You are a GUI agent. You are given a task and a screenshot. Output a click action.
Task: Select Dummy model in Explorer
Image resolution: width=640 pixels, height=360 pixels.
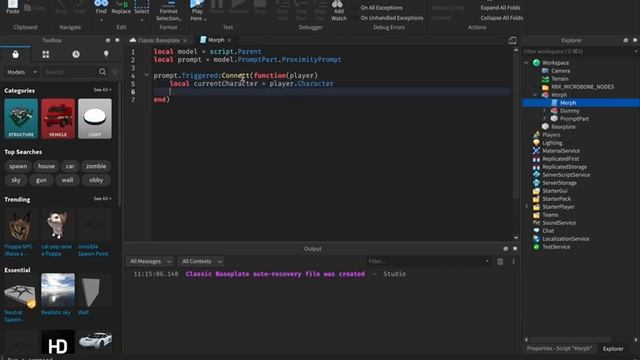tap(569, 111)
